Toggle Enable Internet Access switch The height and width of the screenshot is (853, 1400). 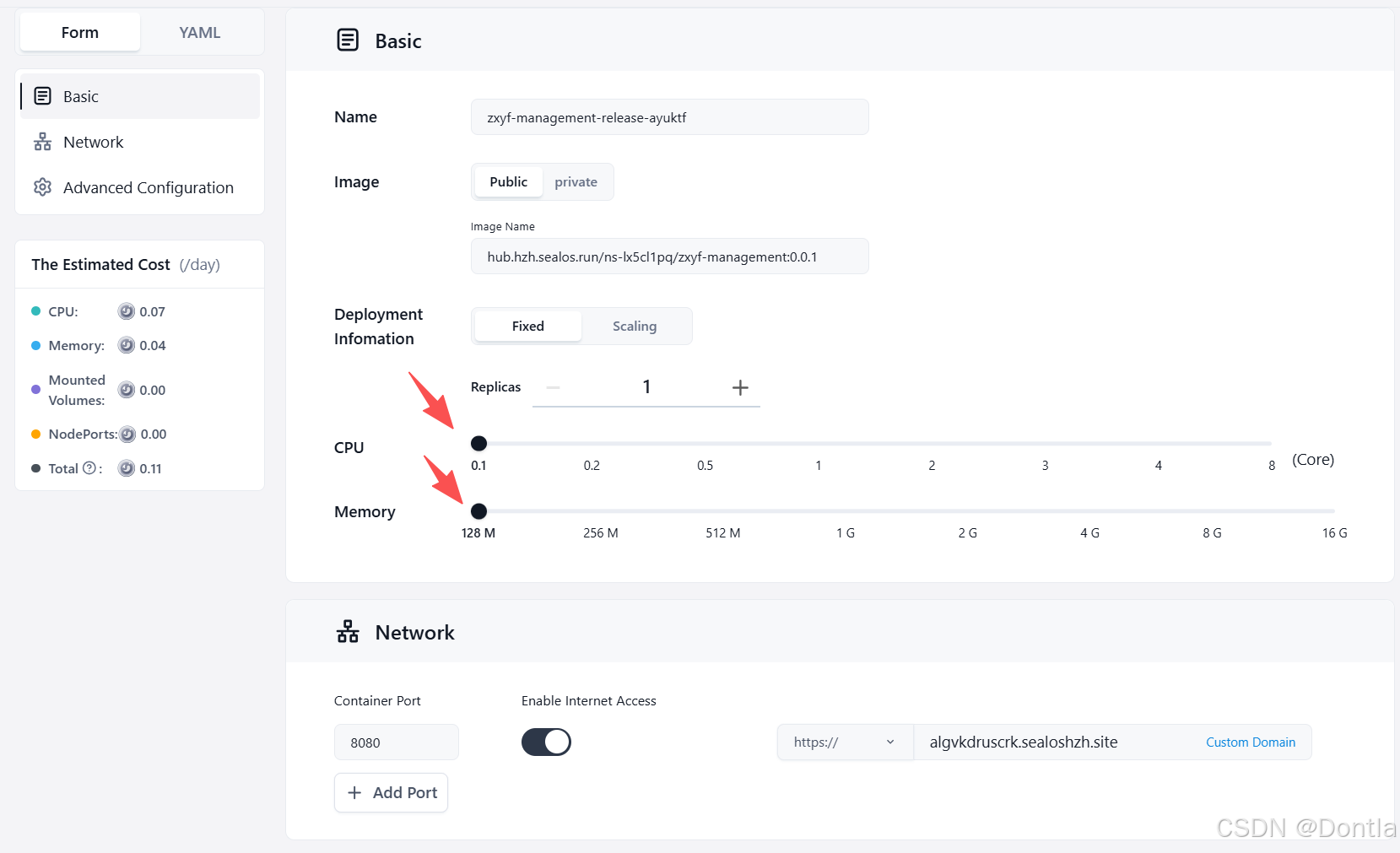(x=546, y=742)
